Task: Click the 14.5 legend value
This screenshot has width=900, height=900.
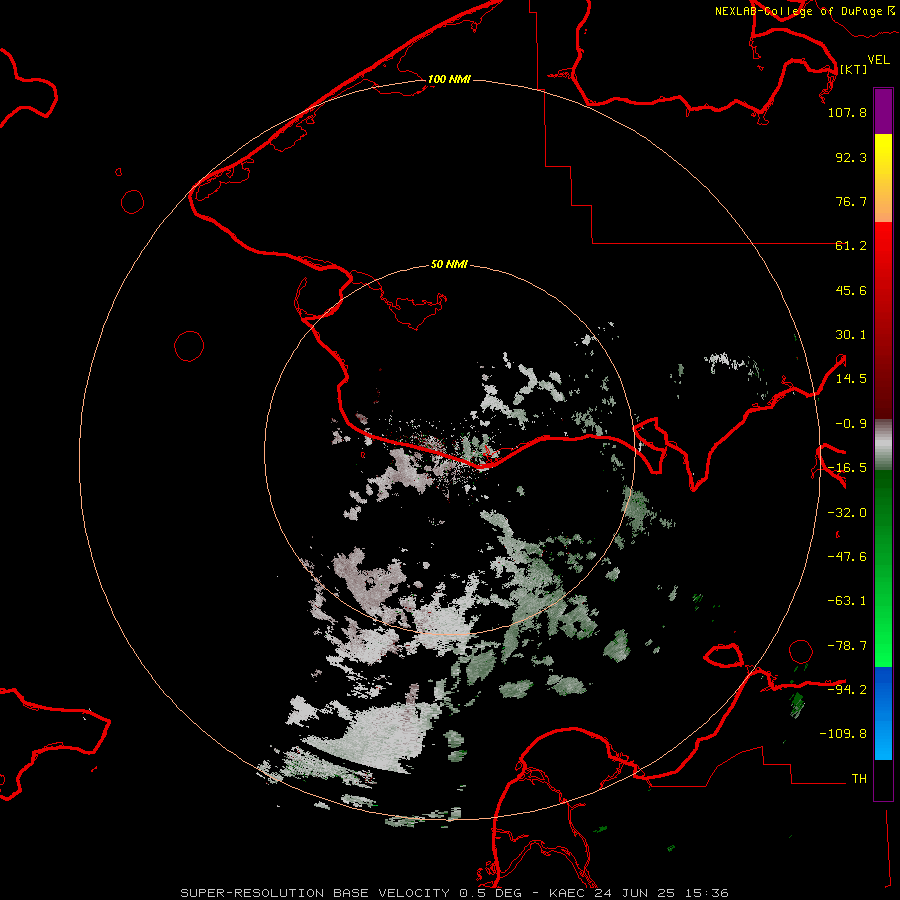Action: pyautogui.click(x=851, y=379)
